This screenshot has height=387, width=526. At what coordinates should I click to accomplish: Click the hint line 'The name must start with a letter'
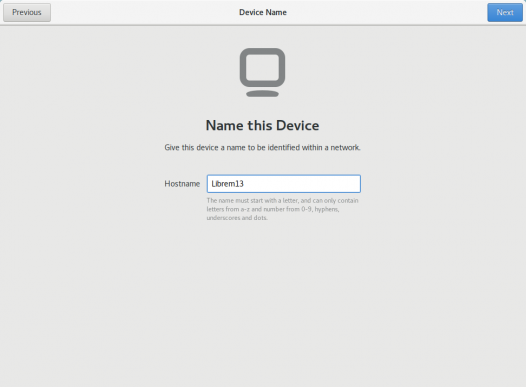coord(282,201)
